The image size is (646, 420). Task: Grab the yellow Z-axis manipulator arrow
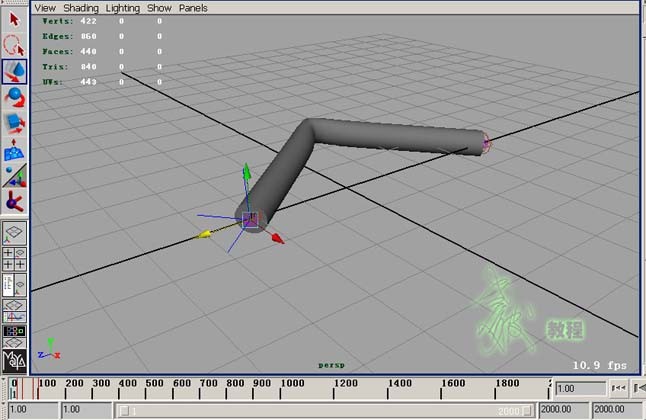(203, 235)
